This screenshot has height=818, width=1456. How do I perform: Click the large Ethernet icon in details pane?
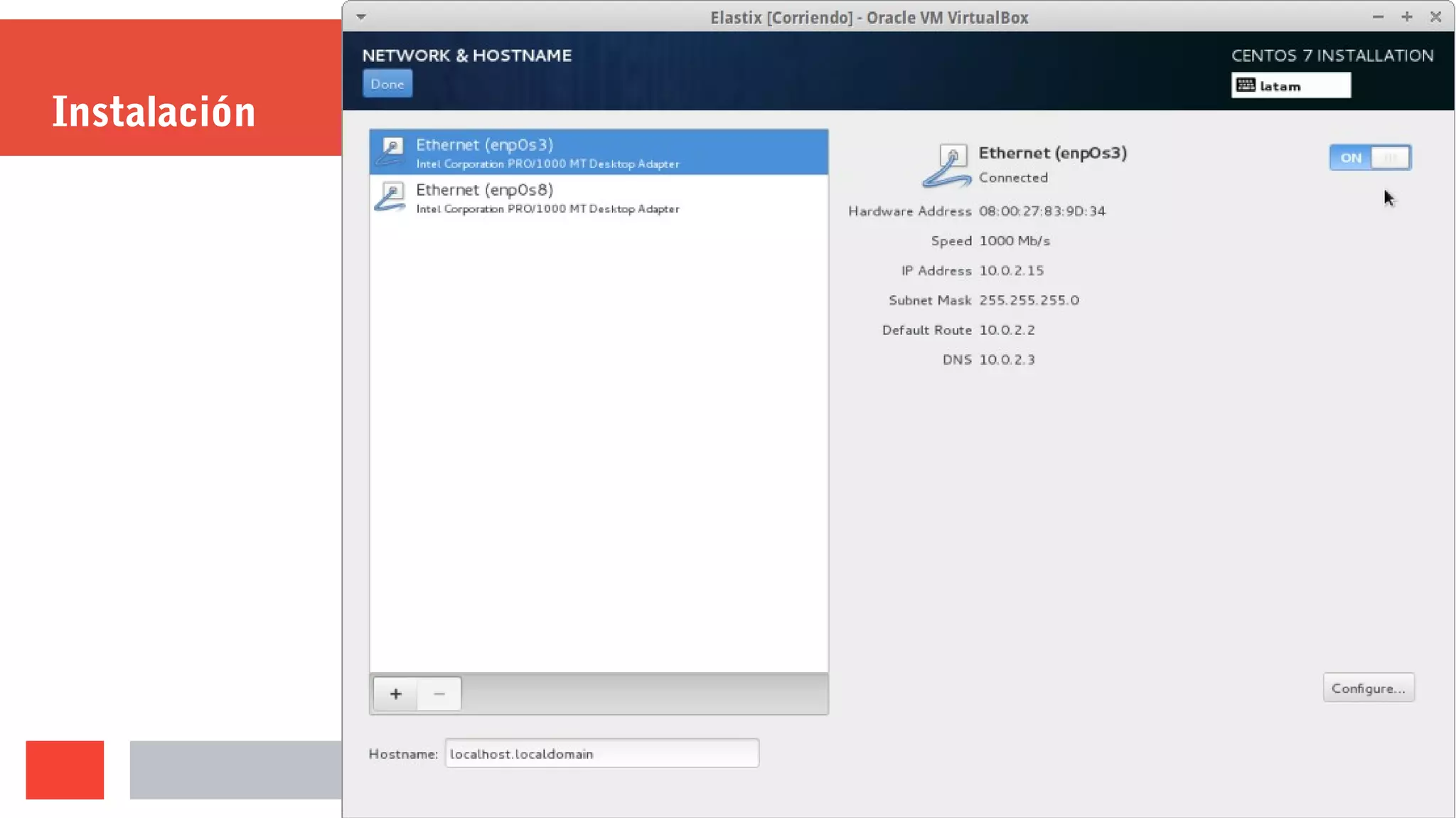point(947,166)
